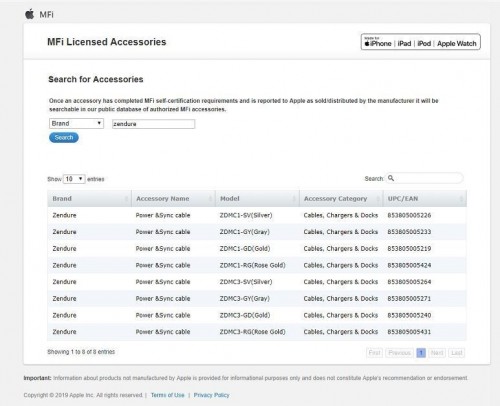Click UPC 853805005233

409,232
